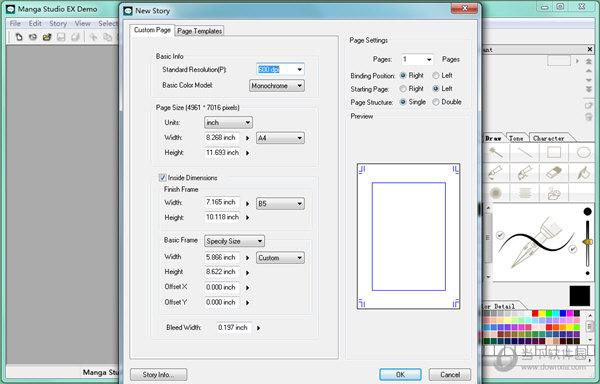Image resolution: width=600 pixels, height=384 pixels.
Task: Click the large black dot above size slider
Action: point(587,212)
